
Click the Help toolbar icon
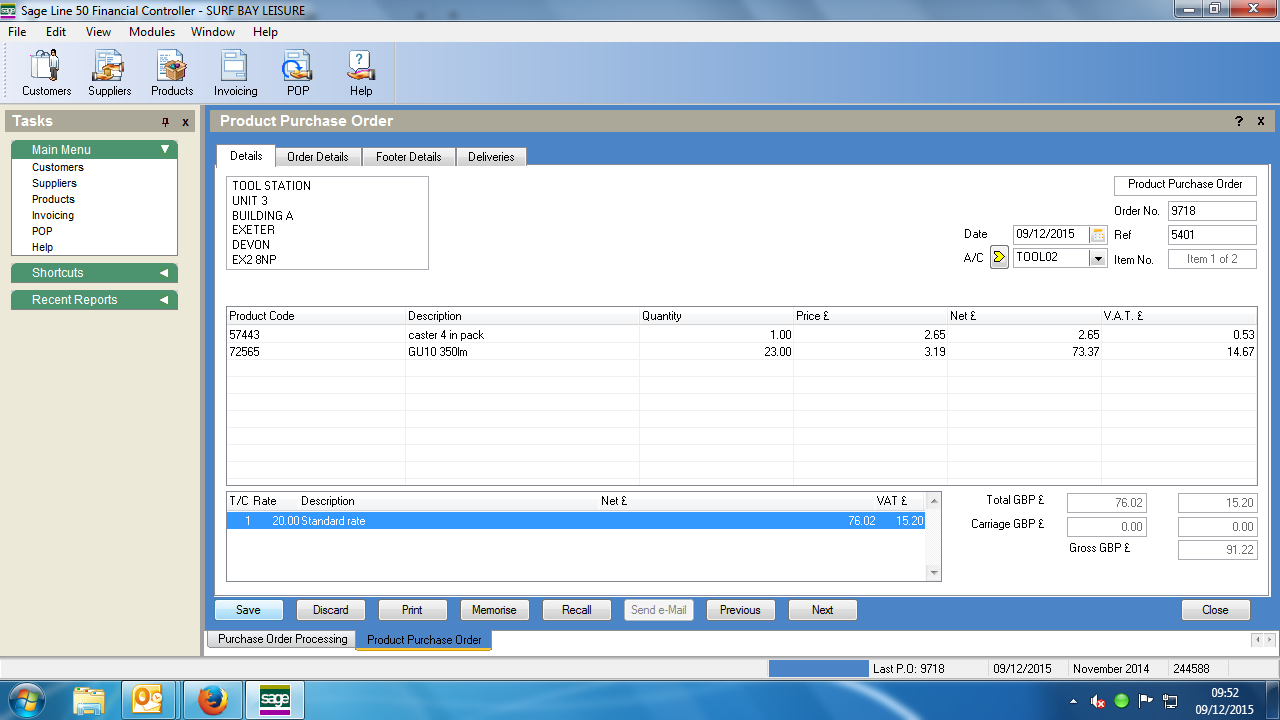coord(361,73)
